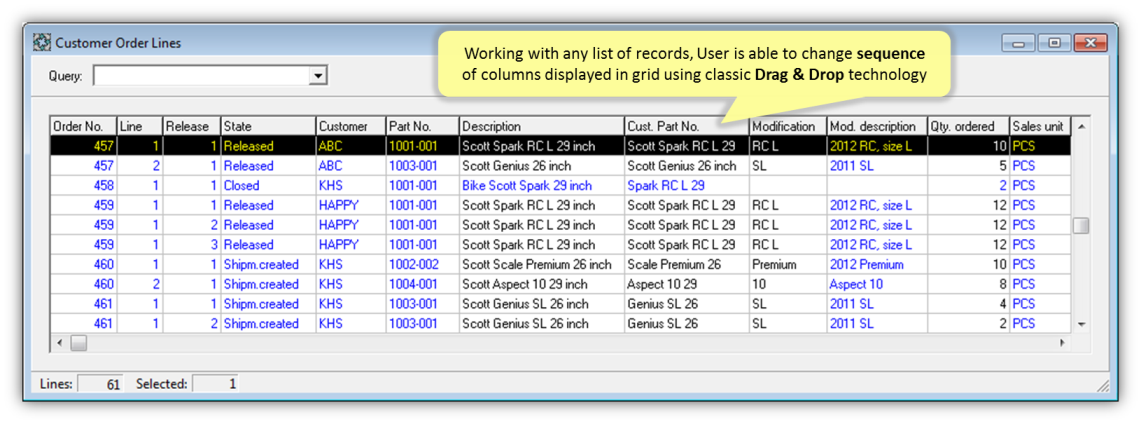Minimize the Customer Order Lines window
The height and width of the screenshot is (424, 1141).
1021,43
